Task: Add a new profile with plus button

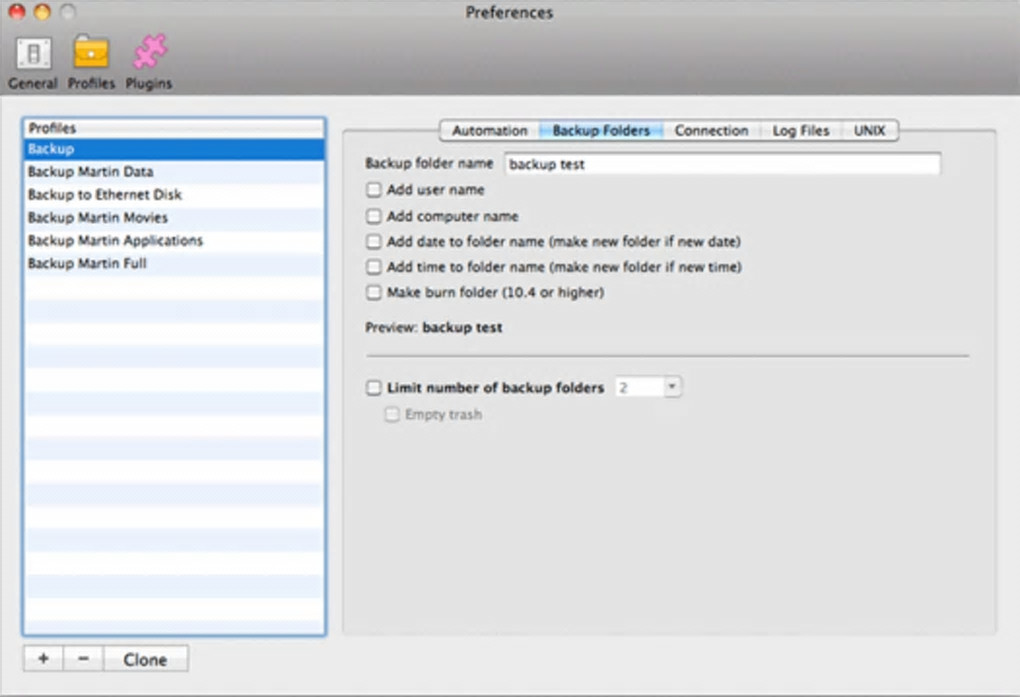Action: coord(44,659)
